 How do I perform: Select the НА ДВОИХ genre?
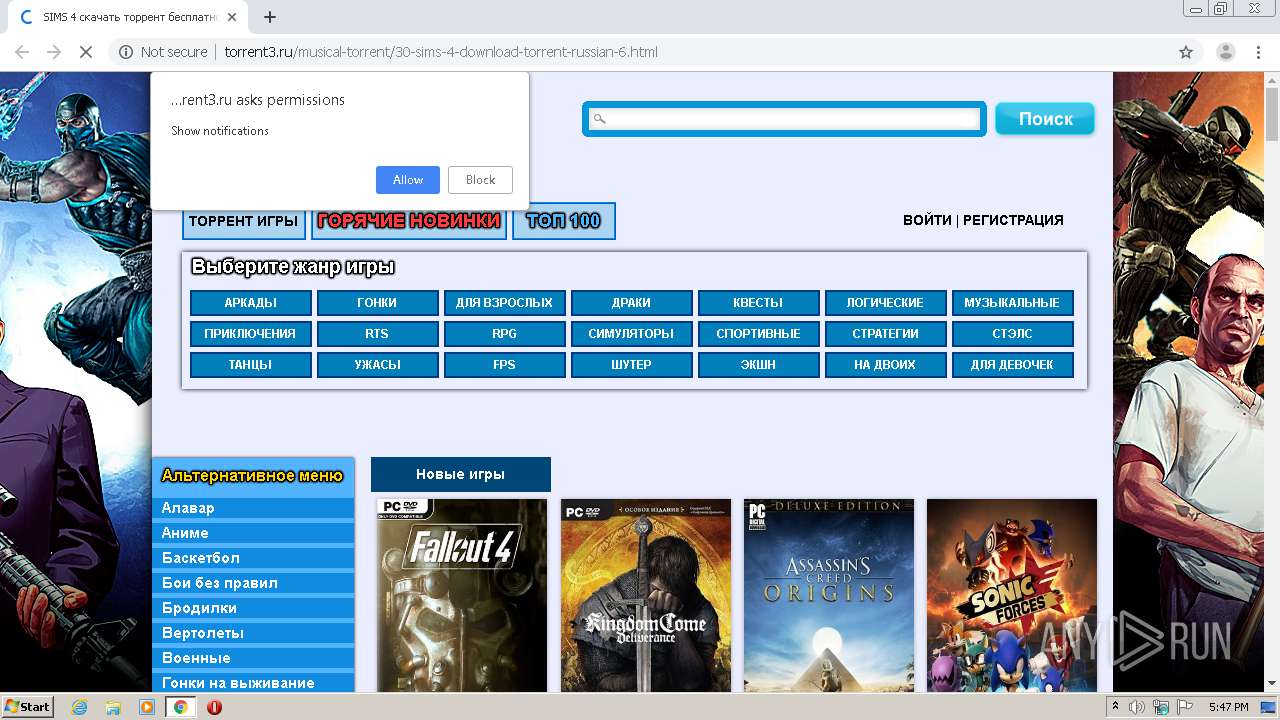[885, 365]
